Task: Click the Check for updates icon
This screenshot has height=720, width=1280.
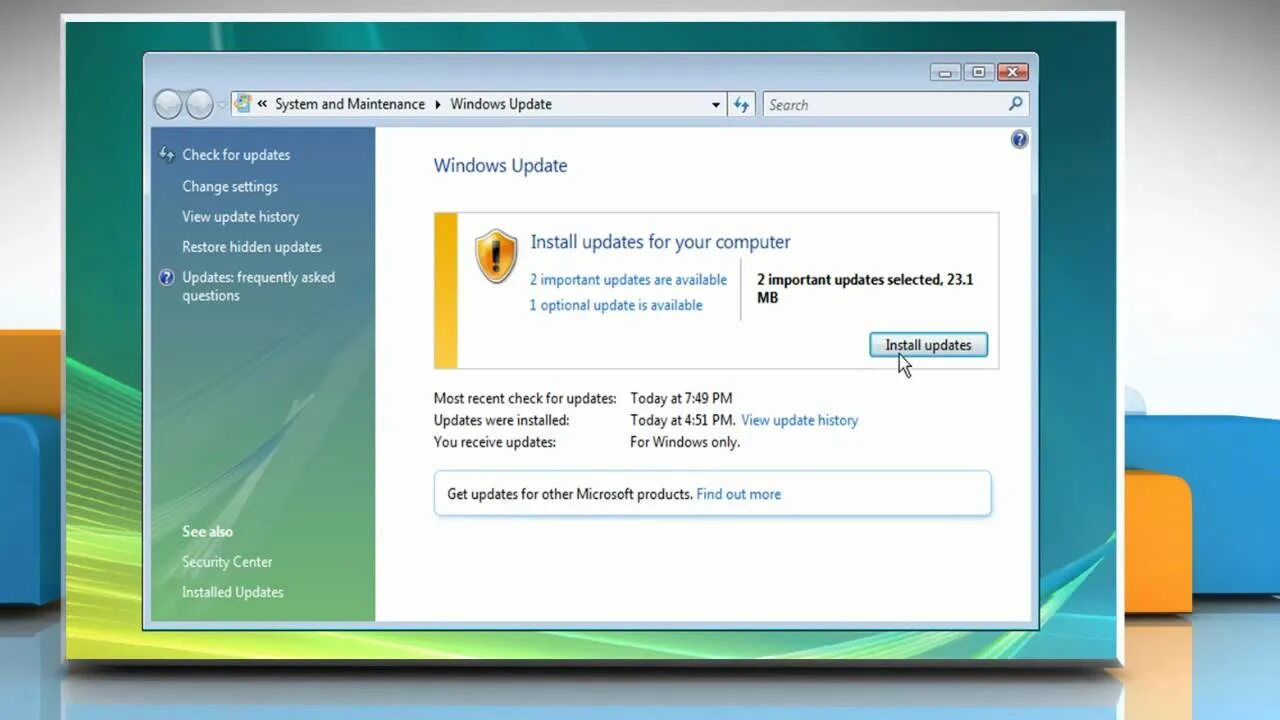Action: 167,155
